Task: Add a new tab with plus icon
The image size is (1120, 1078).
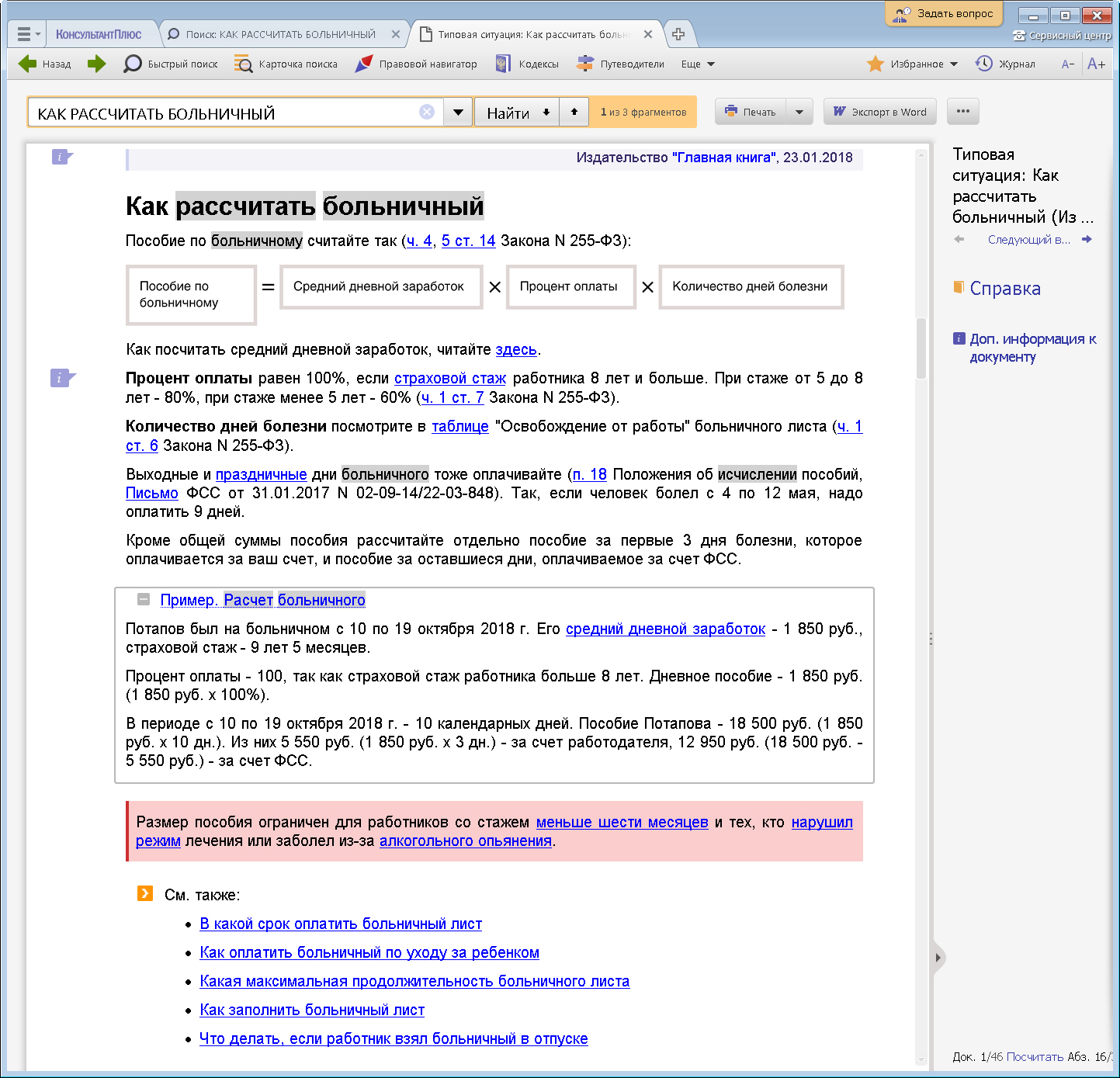Action: coord(678,34)
